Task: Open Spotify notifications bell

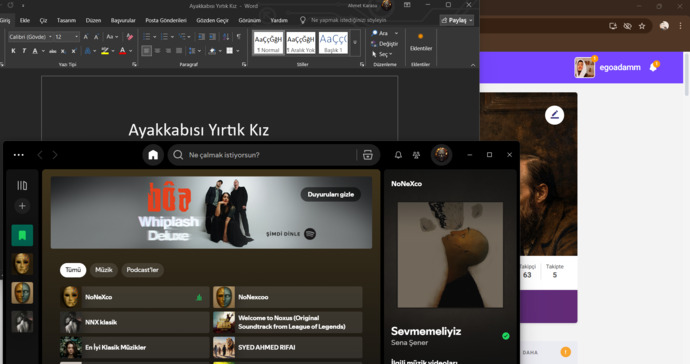Action: pyautogui.click(x=398, y=155)
